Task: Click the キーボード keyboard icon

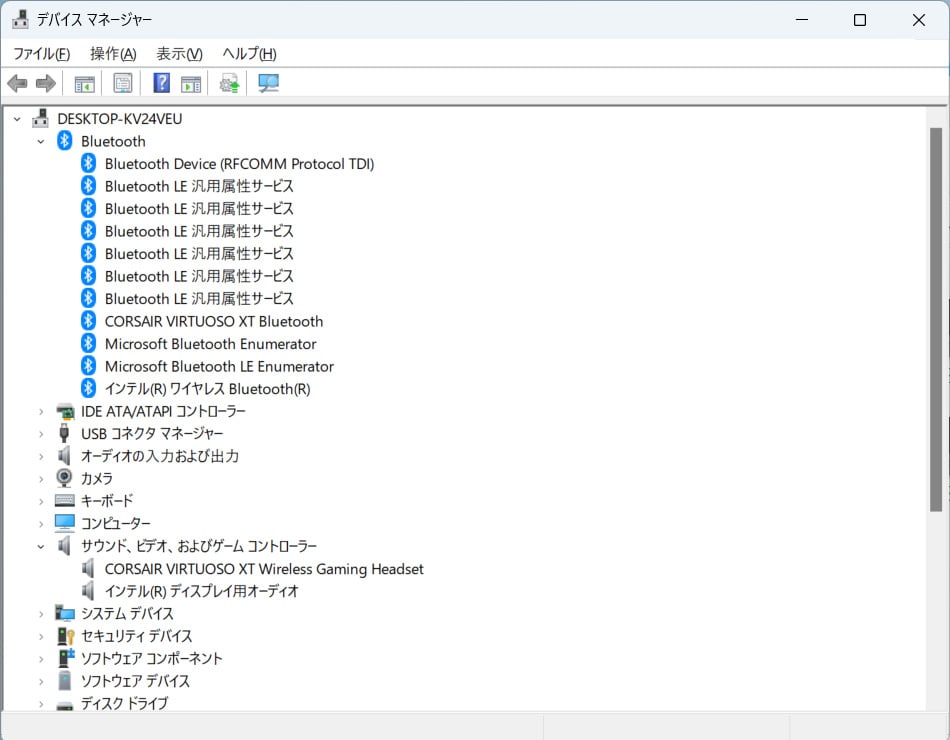Action: coord(65,501)
